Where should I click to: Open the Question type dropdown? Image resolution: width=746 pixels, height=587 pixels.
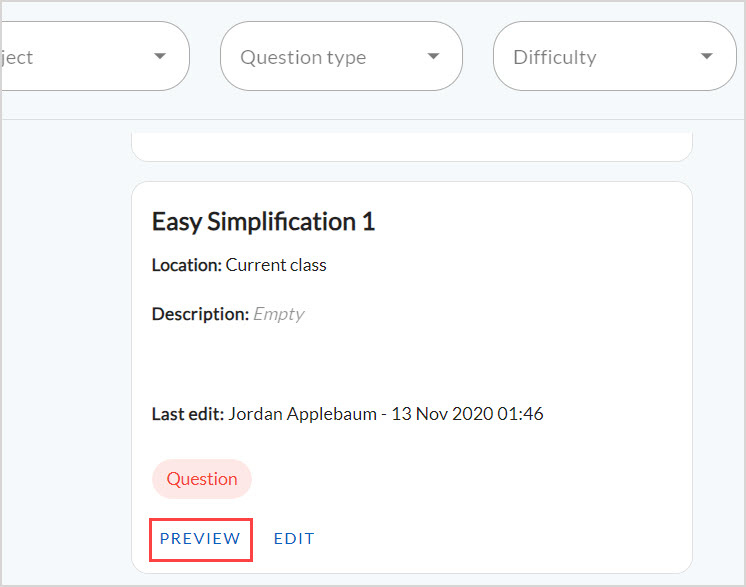coord(340,56)
